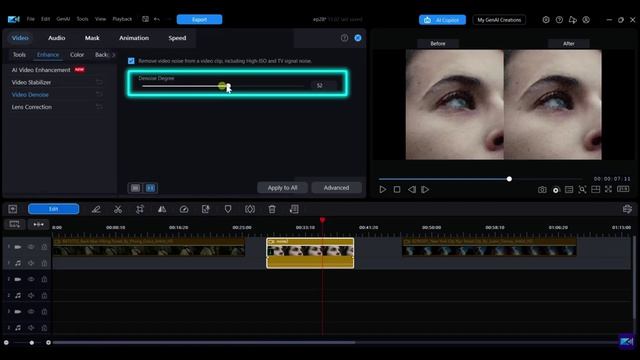The height and width of the screenshot is (360, 640).
Task: Click the media import icon left of Edit
Action: [x=13, y=209]
